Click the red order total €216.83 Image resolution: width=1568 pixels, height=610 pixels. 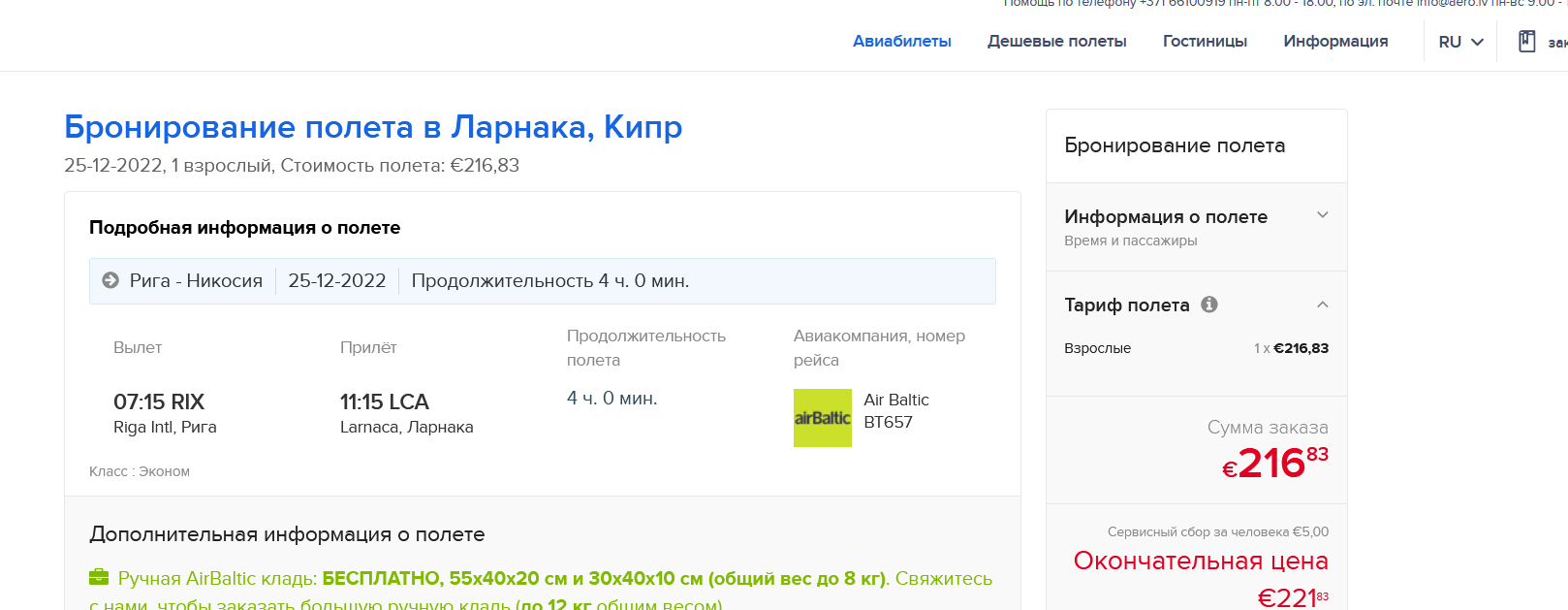(x=1274, y=464)
